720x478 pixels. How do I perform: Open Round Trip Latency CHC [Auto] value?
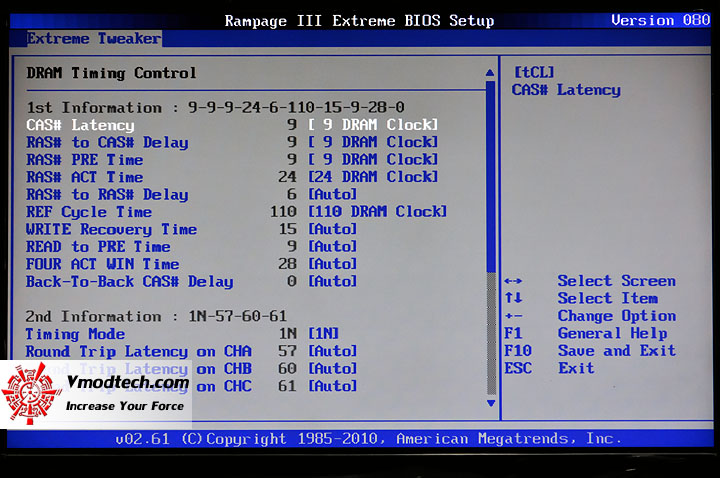pos(332,386)
